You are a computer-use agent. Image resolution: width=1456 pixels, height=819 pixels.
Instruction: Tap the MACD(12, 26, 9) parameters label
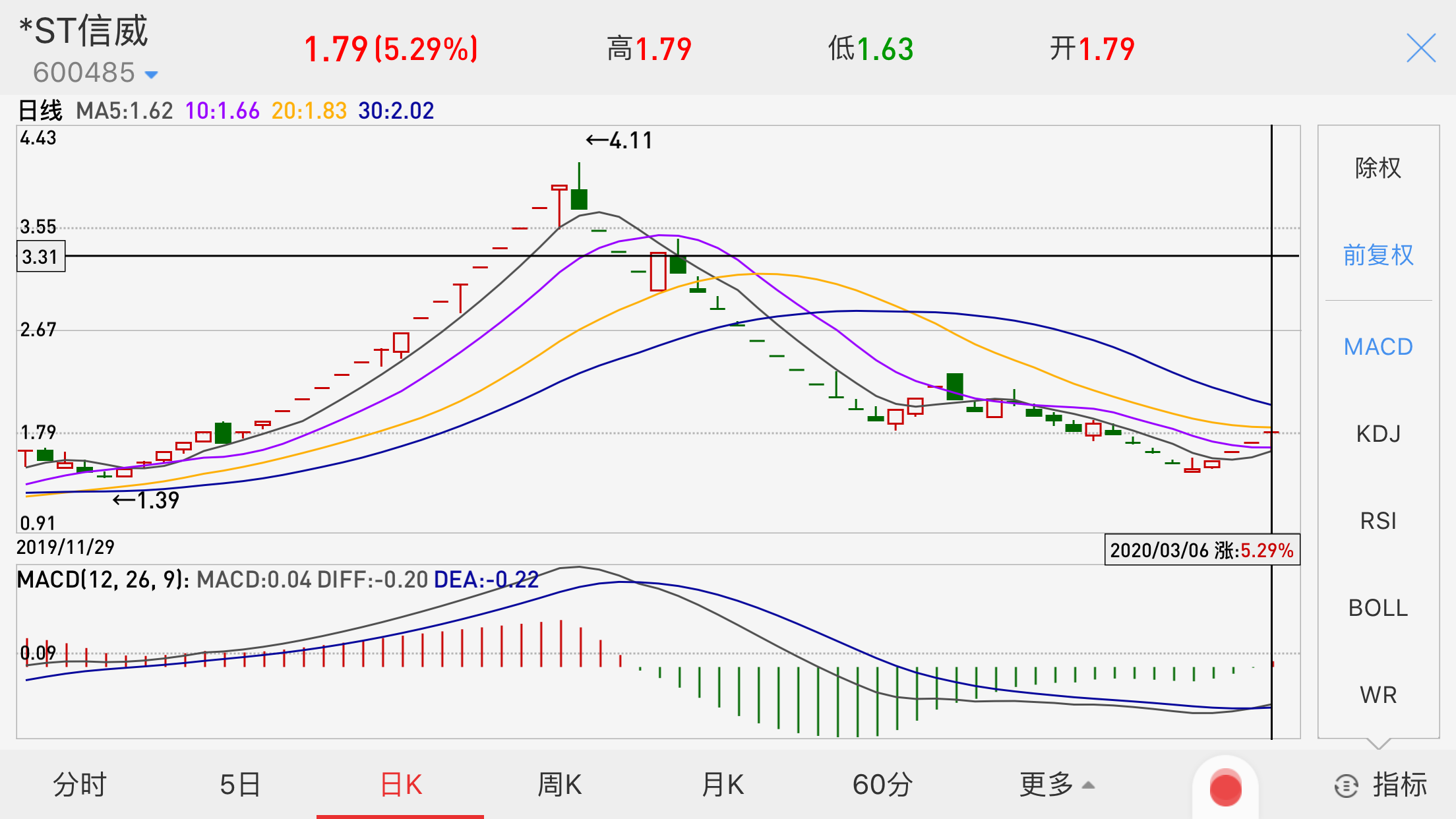pos(104,580)
